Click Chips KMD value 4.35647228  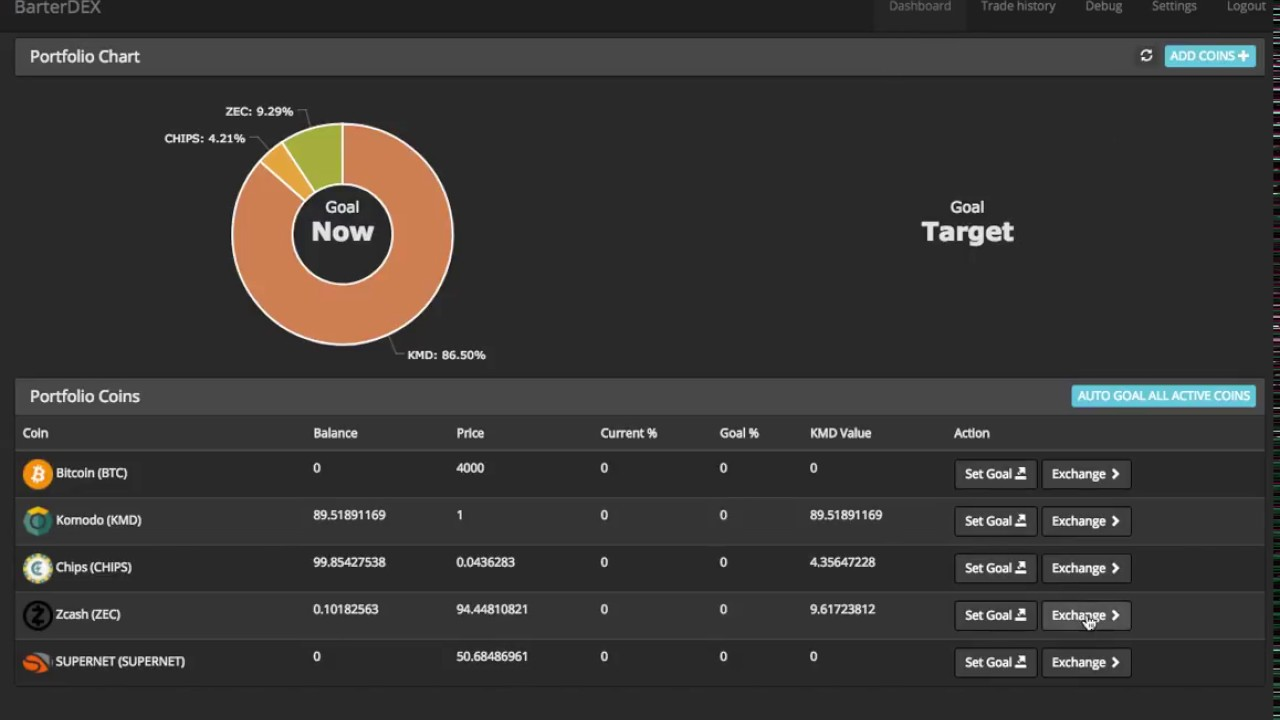coord(842,562)
